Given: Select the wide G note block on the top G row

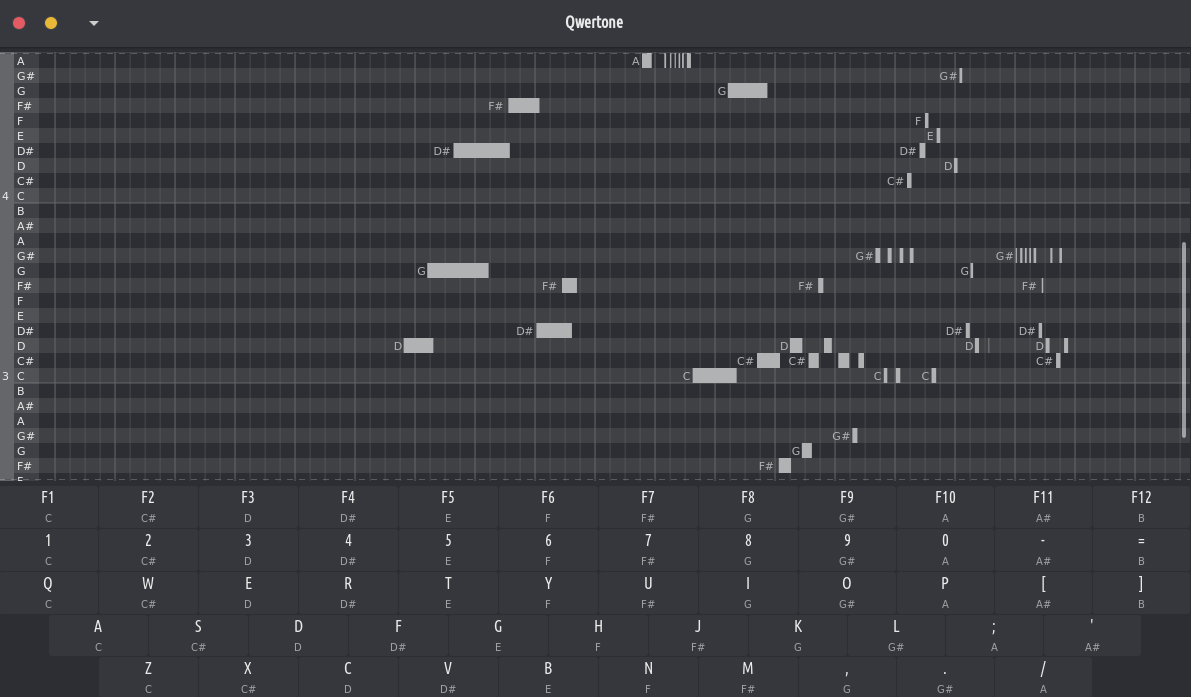Looking at the screenshot, I should point(747,91).
